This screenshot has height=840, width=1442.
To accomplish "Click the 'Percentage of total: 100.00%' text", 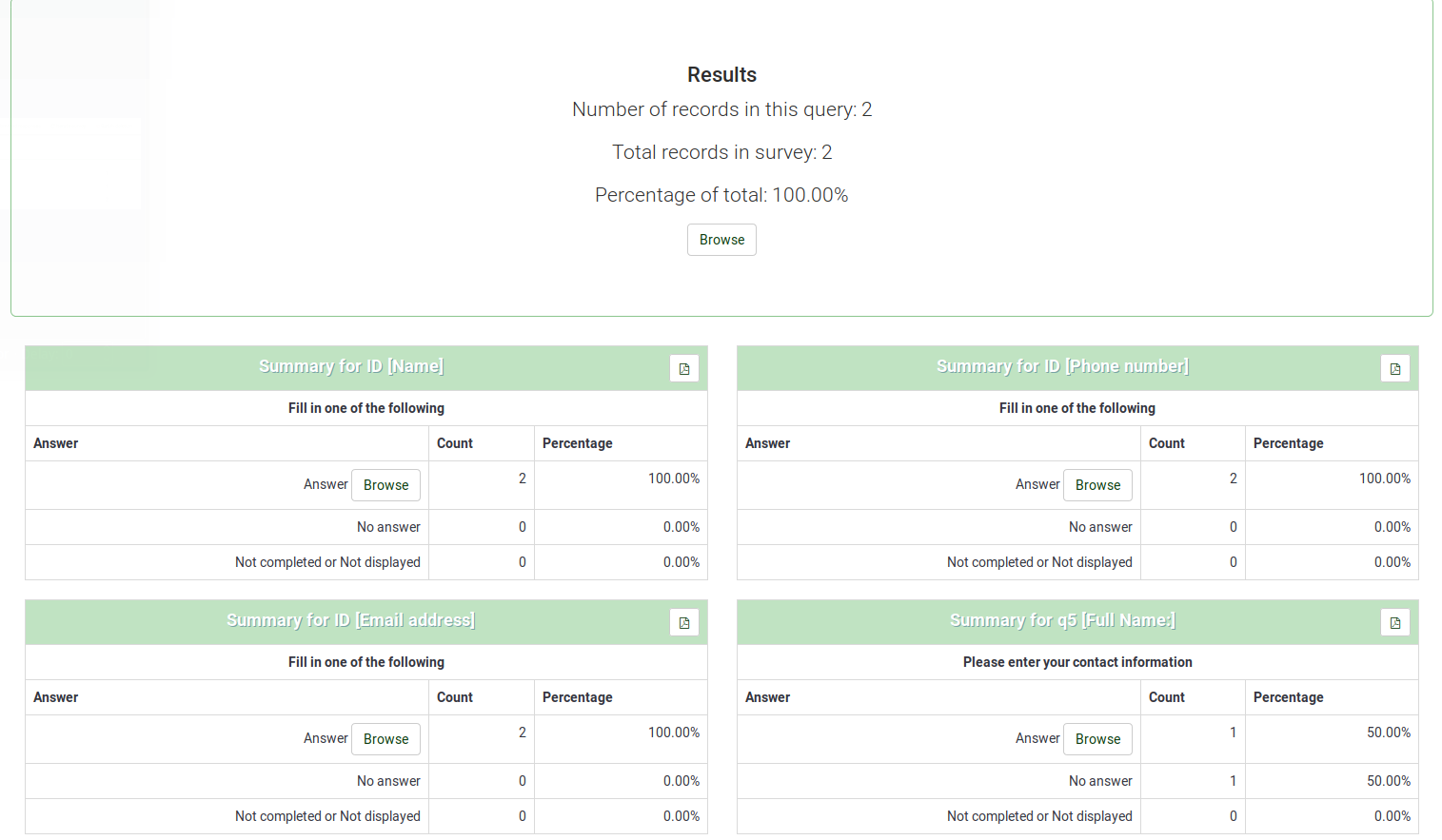I will (721, 195).
